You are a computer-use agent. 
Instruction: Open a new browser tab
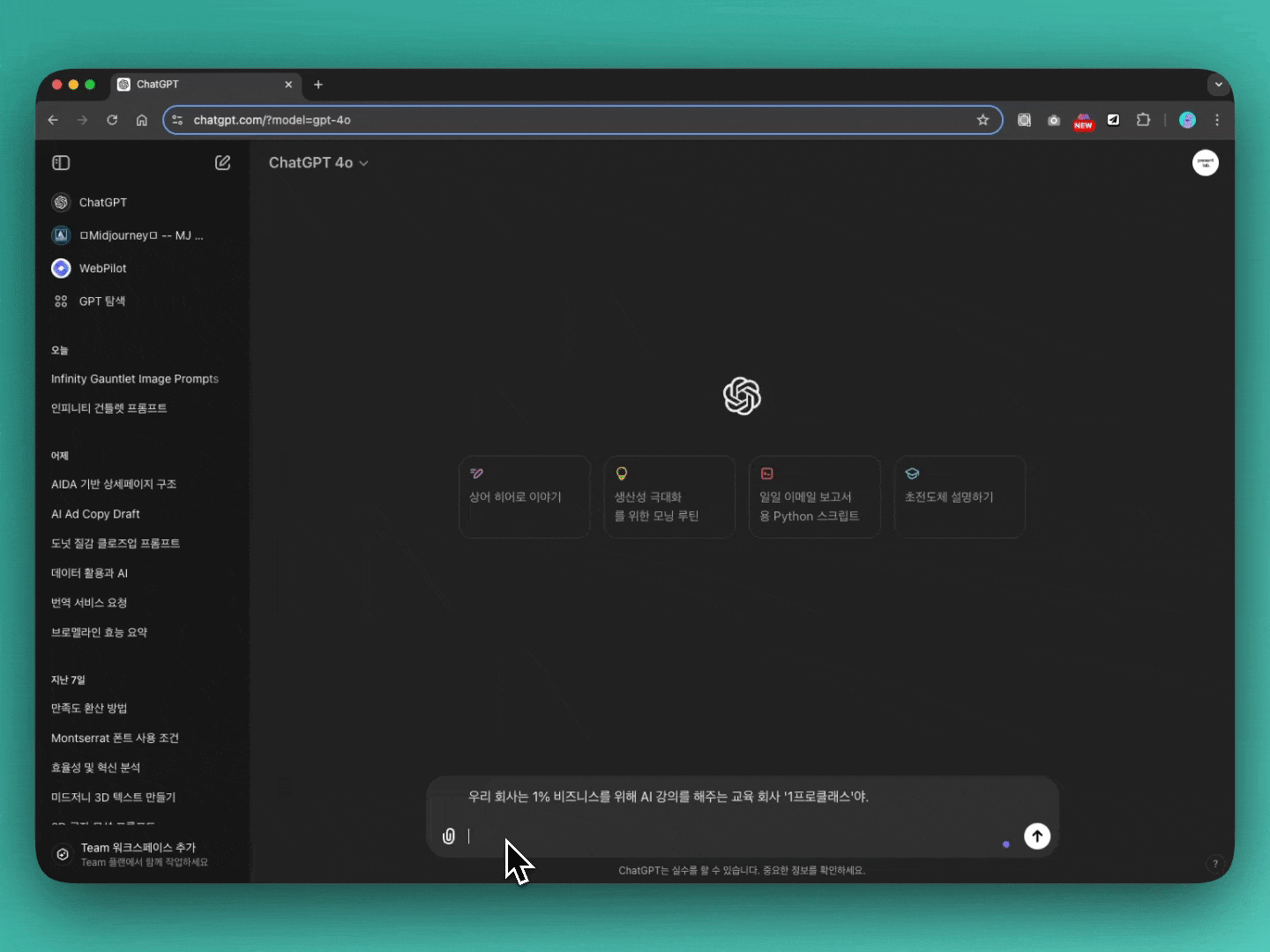(318, 85)
